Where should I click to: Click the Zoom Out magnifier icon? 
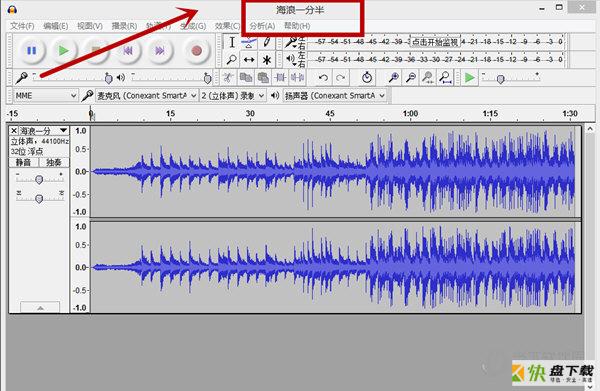click(411, 78)
